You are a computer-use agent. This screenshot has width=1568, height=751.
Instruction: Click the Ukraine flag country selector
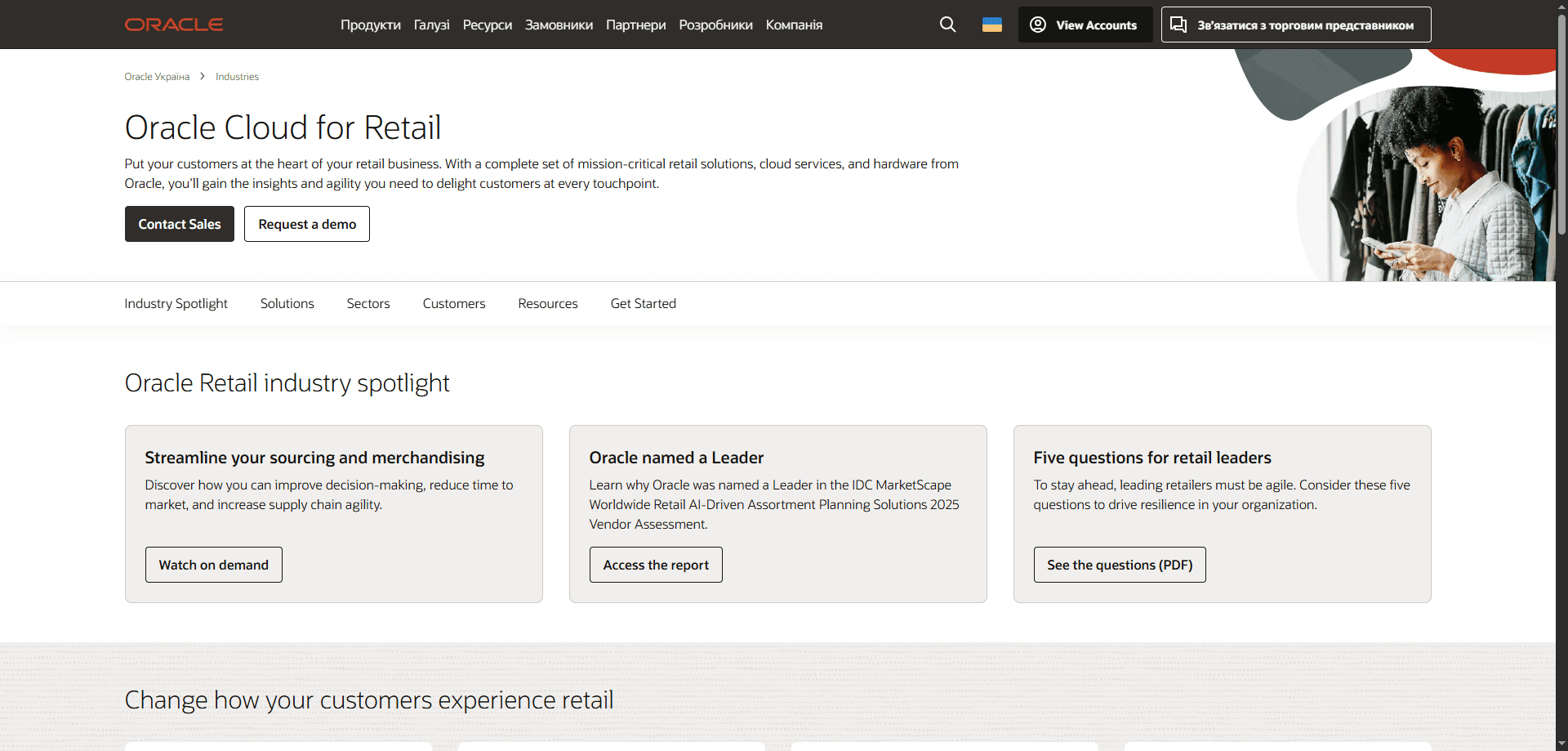pyautogui.click(x=992, y=25)
